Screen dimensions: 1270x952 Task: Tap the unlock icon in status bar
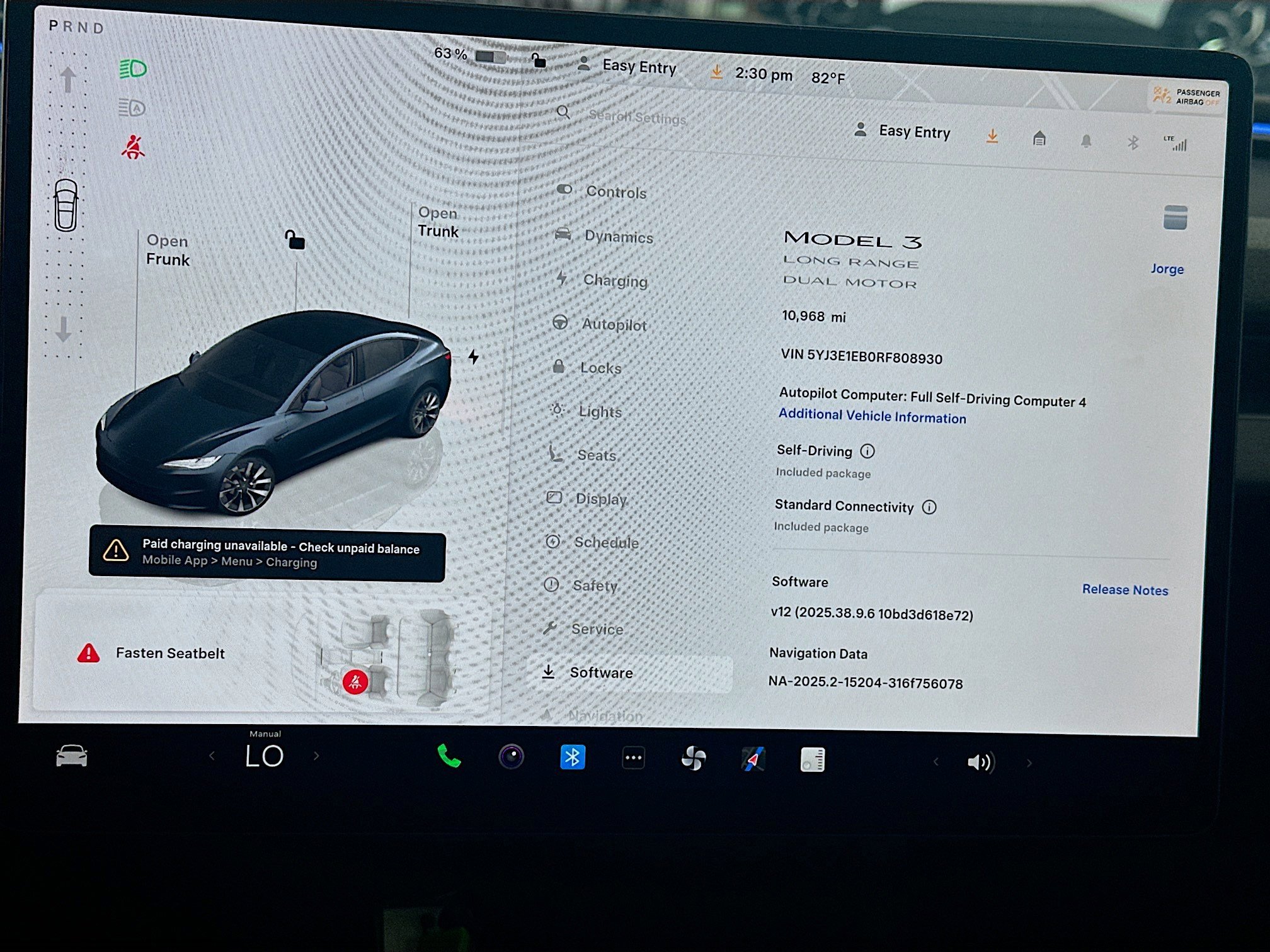[x=538, y=60]
